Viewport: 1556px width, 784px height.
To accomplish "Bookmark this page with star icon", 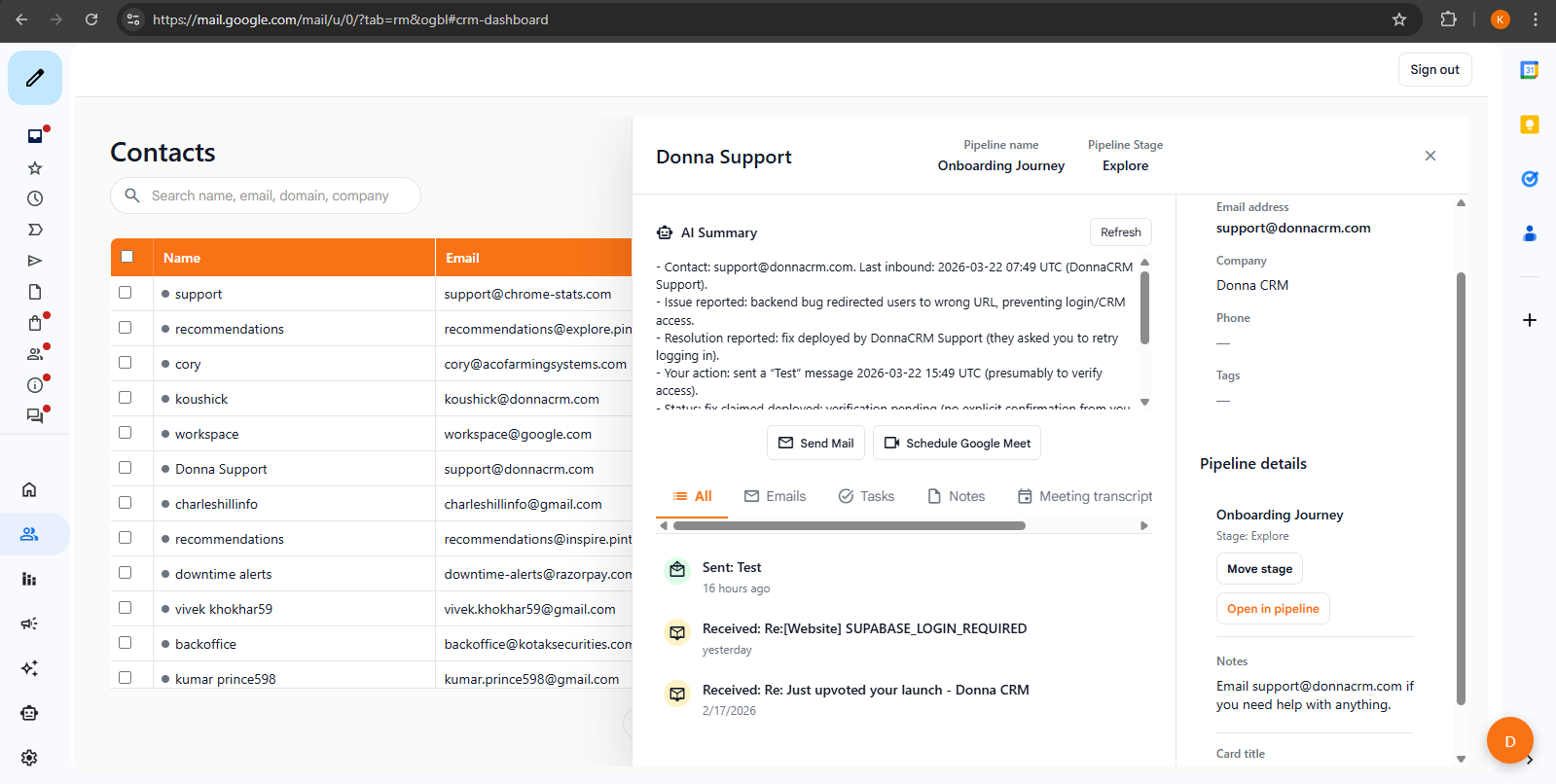I will (1399, 19).
